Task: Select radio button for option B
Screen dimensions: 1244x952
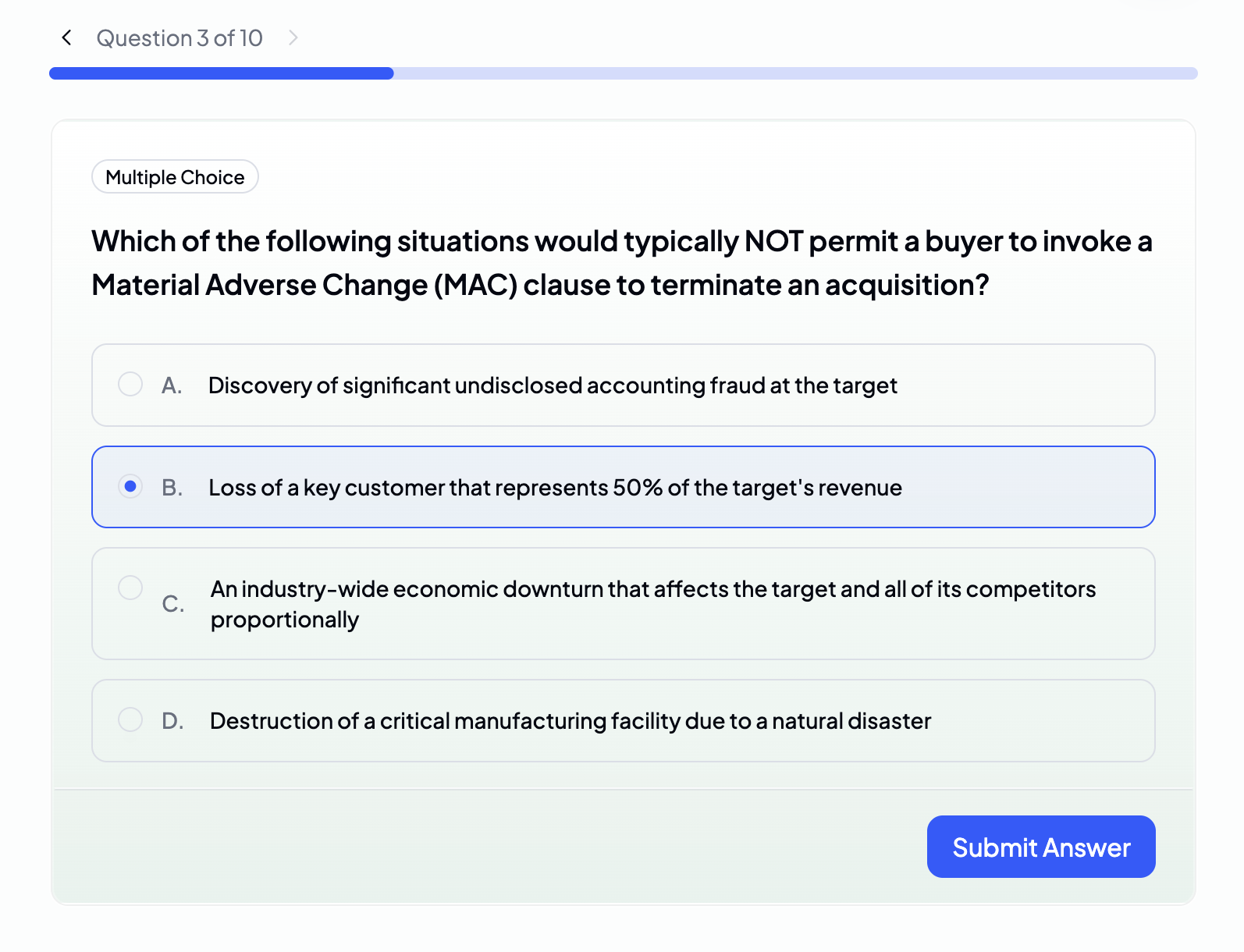Action: pyautogui.click(x=130, y=486)
